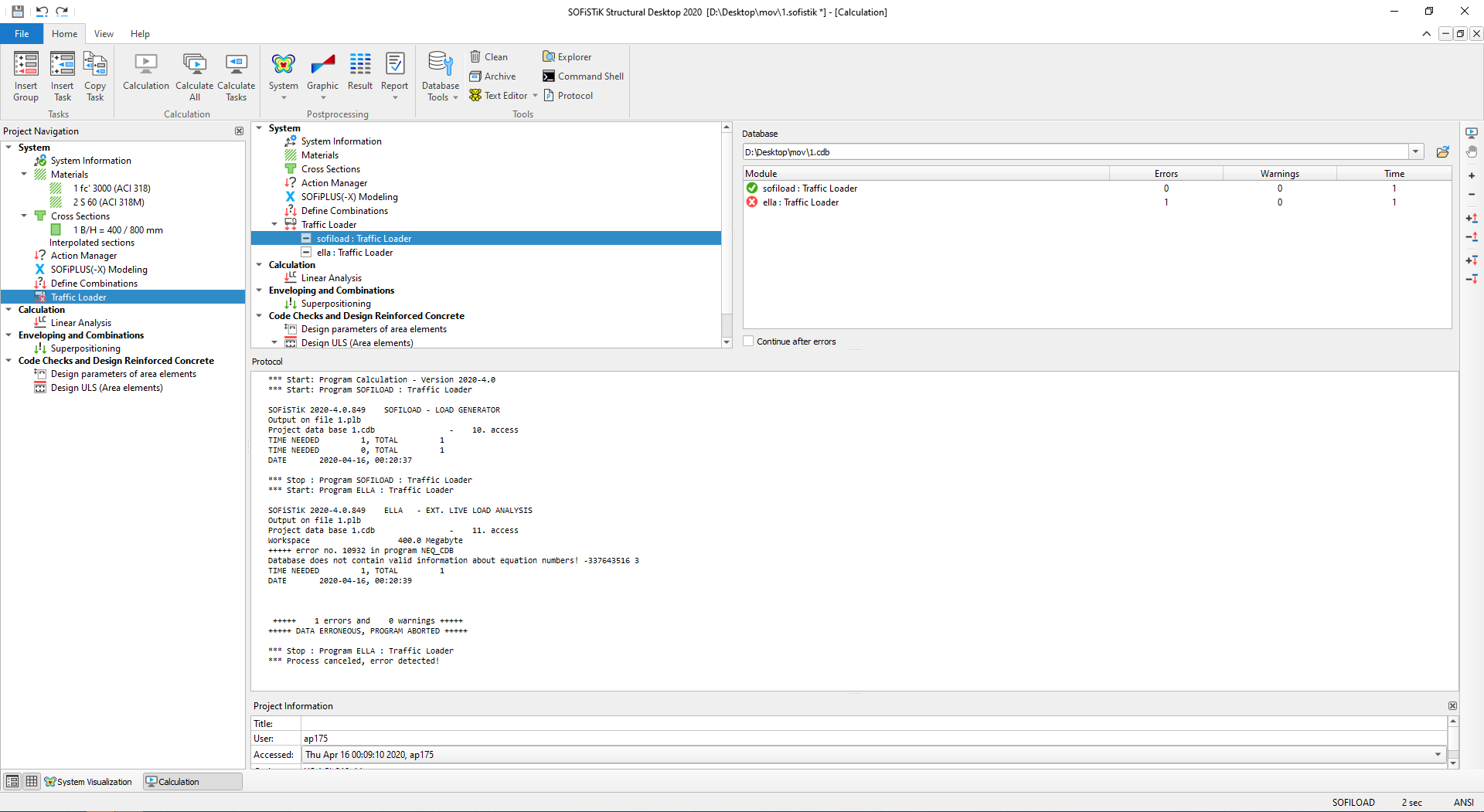
Task: Click the start-calculation monitor icon on right sidebar
Action: [1472, 133]
